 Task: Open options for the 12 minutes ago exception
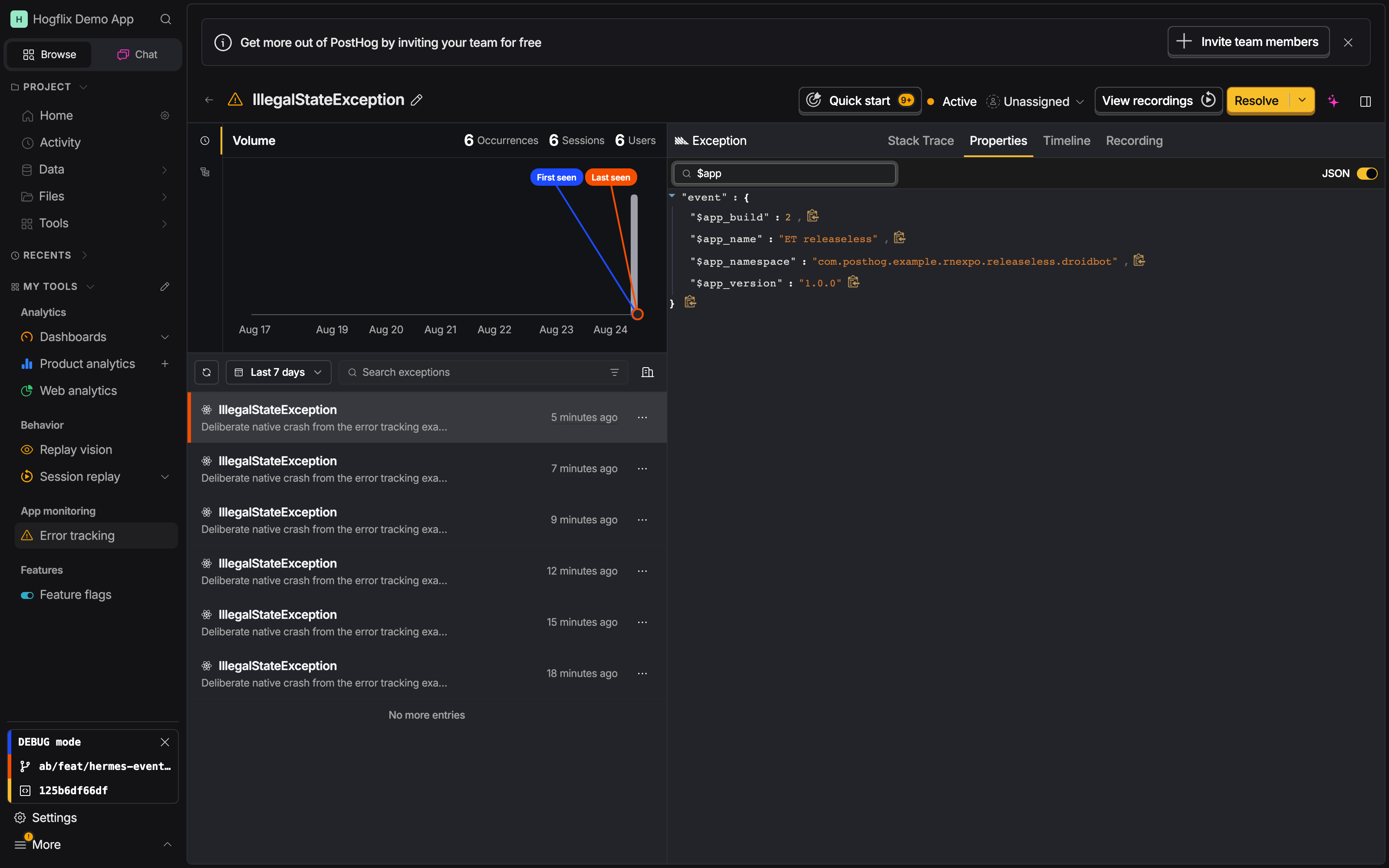[642, 571]
